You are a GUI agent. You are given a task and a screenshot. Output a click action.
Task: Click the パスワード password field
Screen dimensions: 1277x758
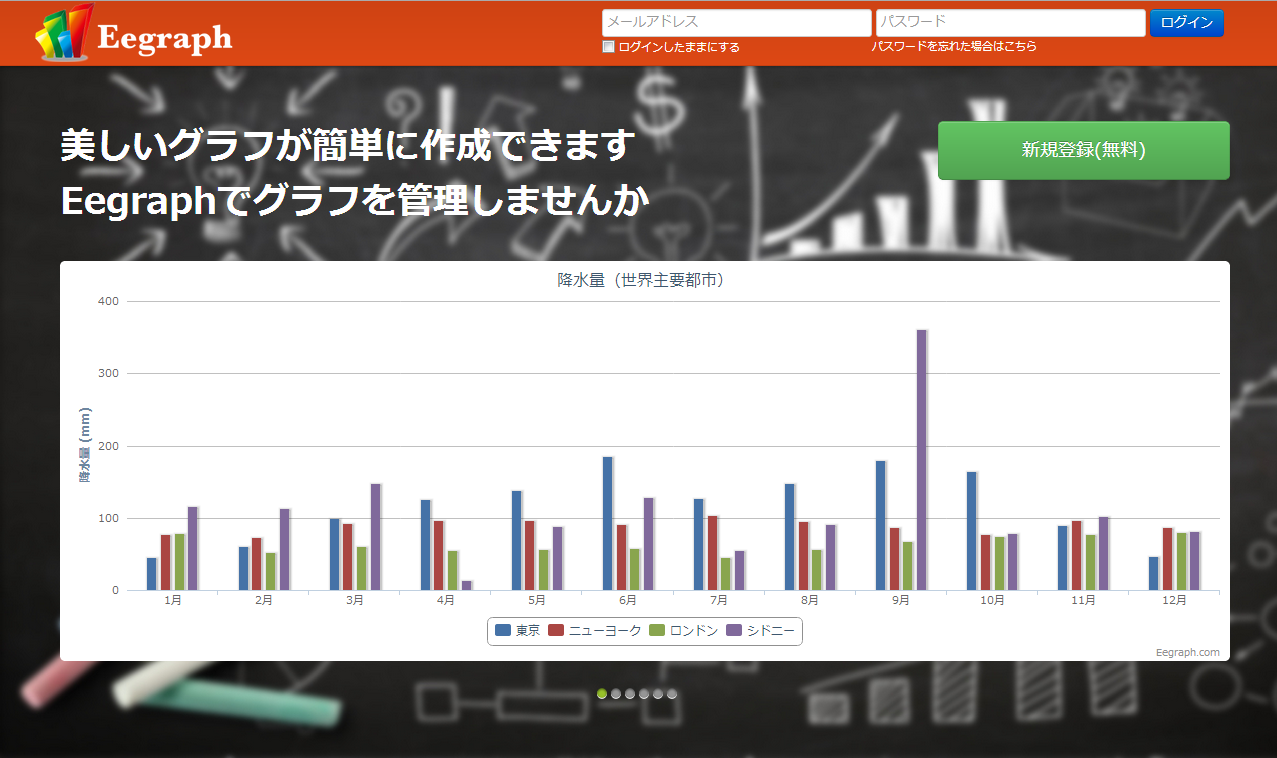(x=1010, y=22)
